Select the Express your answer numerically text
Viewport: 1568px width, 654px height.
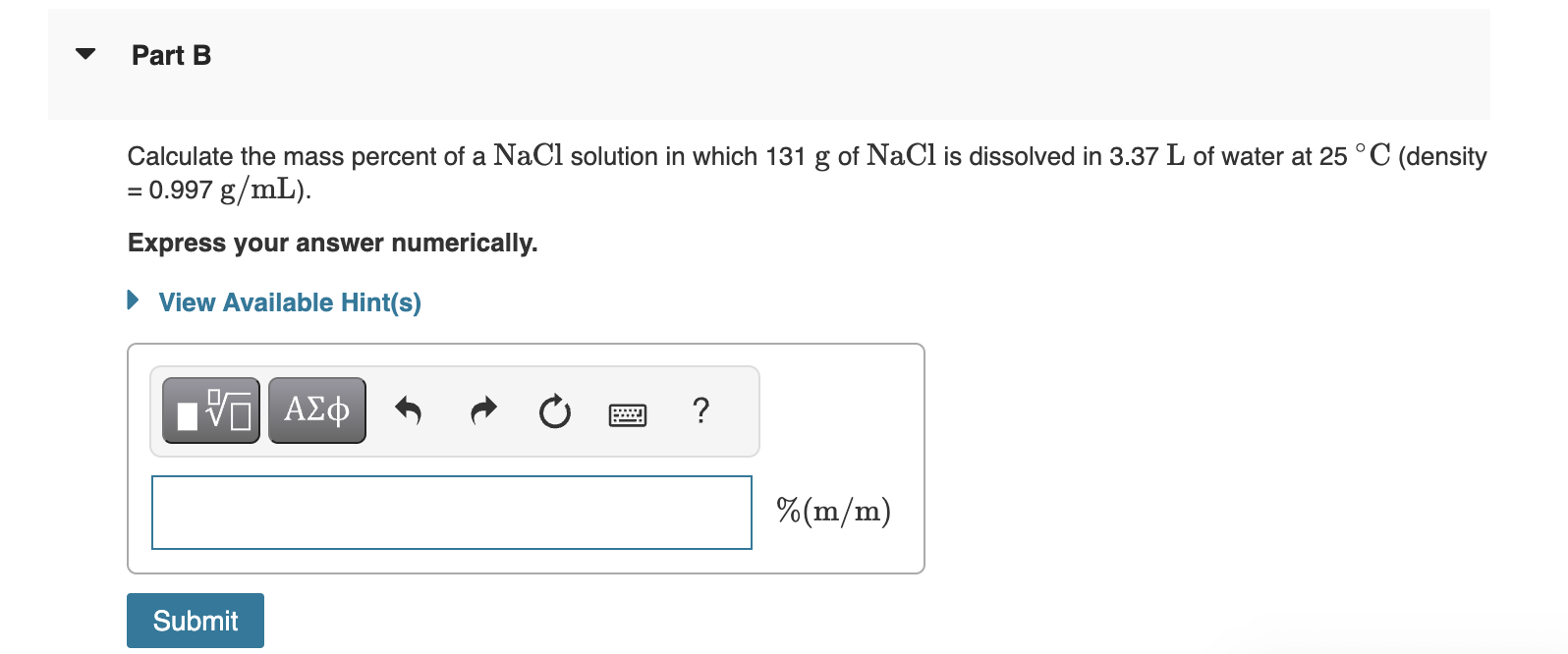pyautogui.click(x=332, y=243)
